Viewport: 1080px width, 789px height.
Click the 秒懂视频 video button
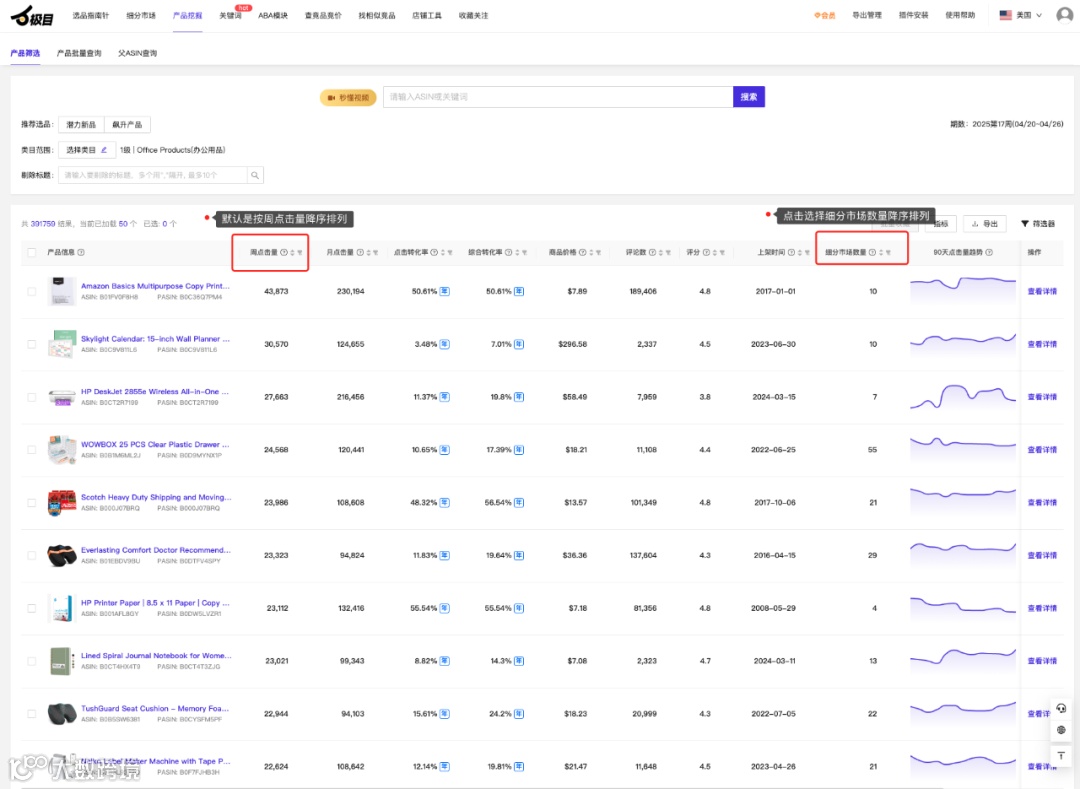pyautogui.click(x=349, y=98)
